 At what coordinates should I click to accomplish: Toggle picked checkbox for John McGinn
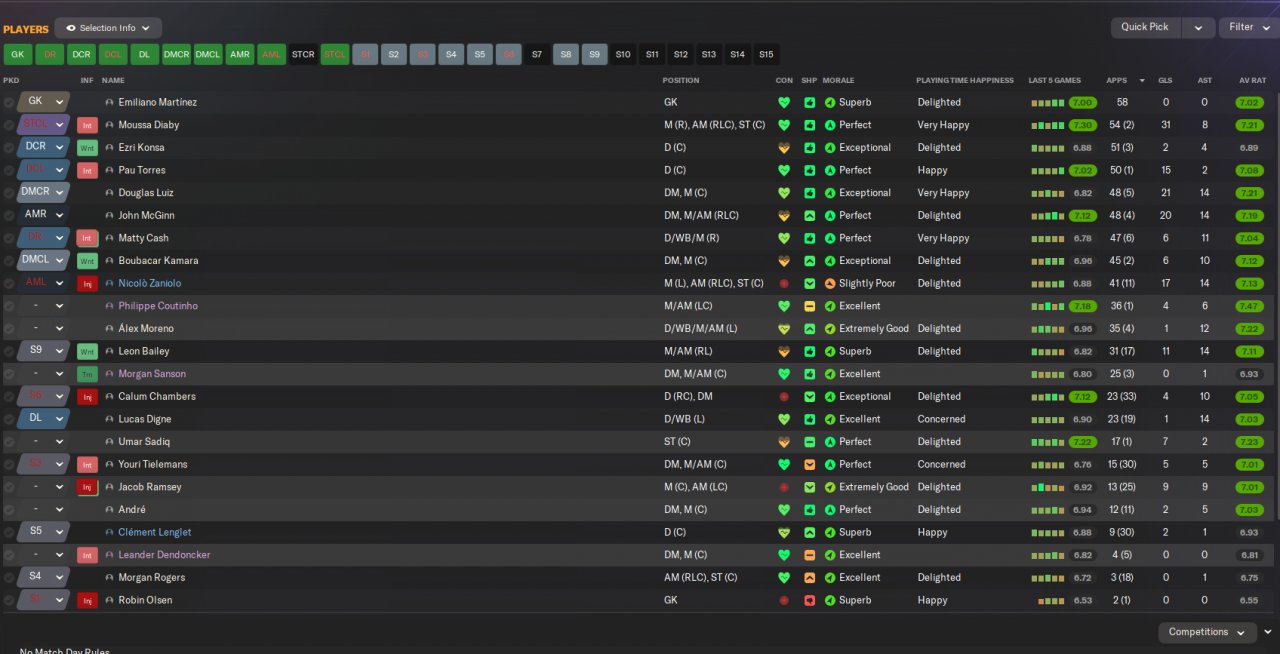9,215
